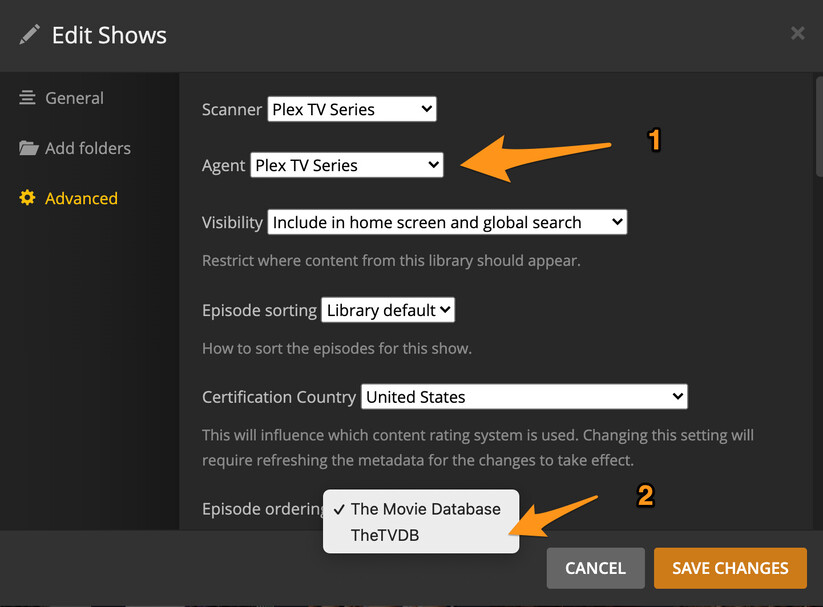Image resolution: width=823 pixels, height=607 pixels.
Task: Click the General list icon in sidebar
Action: point(27,98)
